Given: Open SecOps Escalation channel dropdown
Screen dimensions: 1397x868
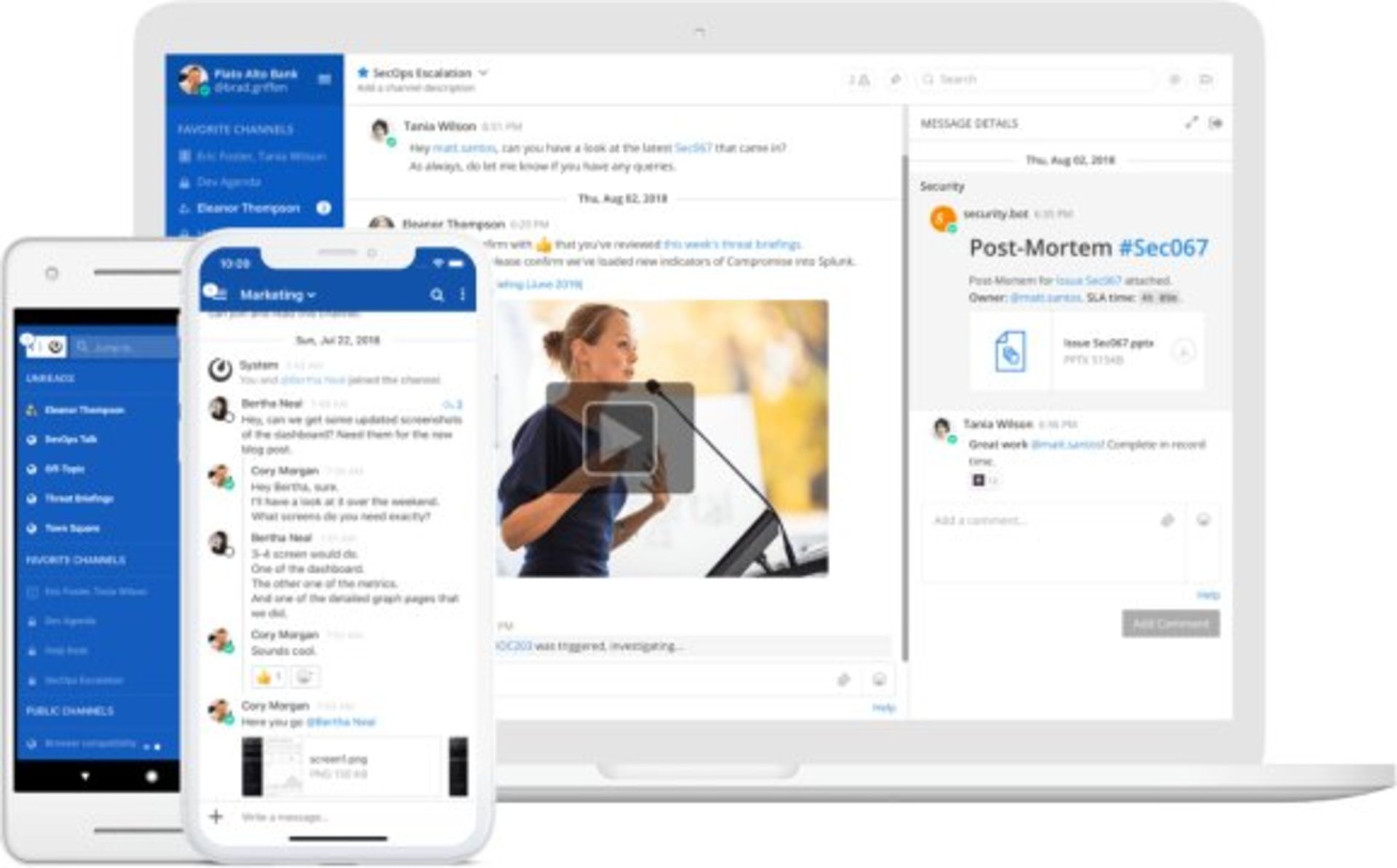Looking at the screenshot, I should pos(483,73).
